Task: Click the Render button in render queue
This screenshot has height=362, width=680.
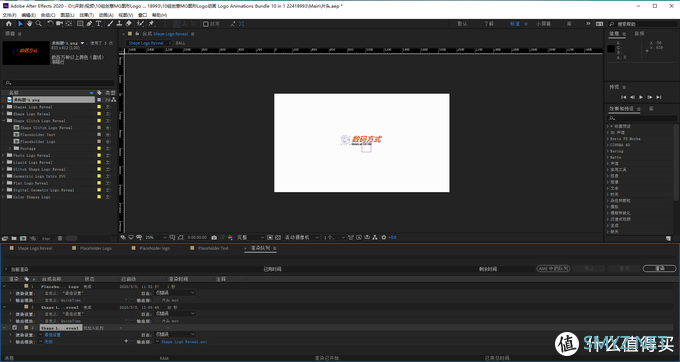Action: click(659, 269)
